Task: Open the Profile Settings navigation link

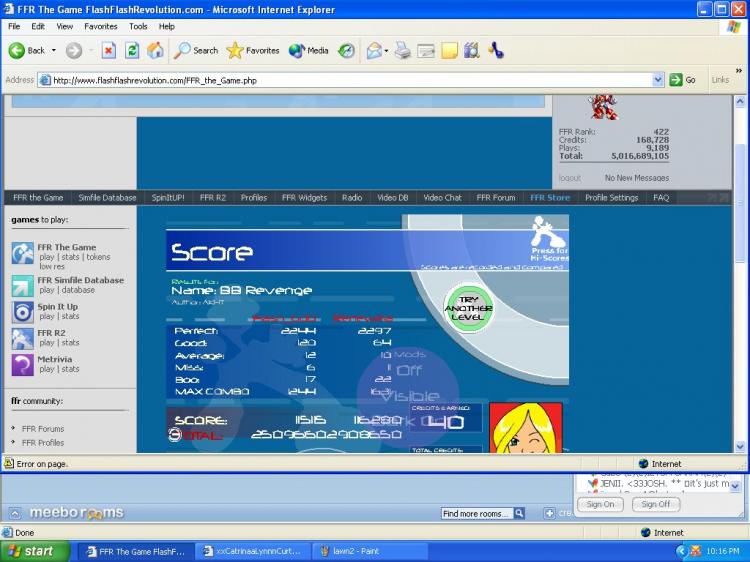Action: [x=611, y=198]
